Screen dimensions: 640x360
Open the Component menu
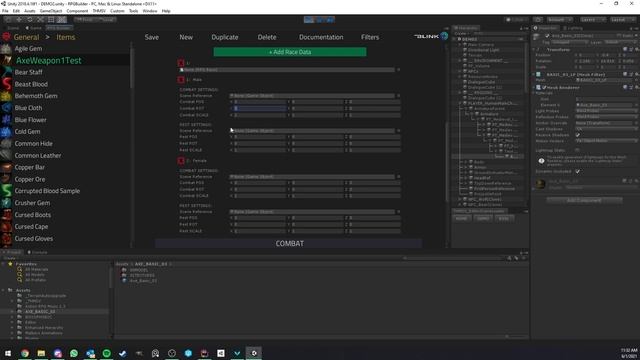(x=77, y=11)
